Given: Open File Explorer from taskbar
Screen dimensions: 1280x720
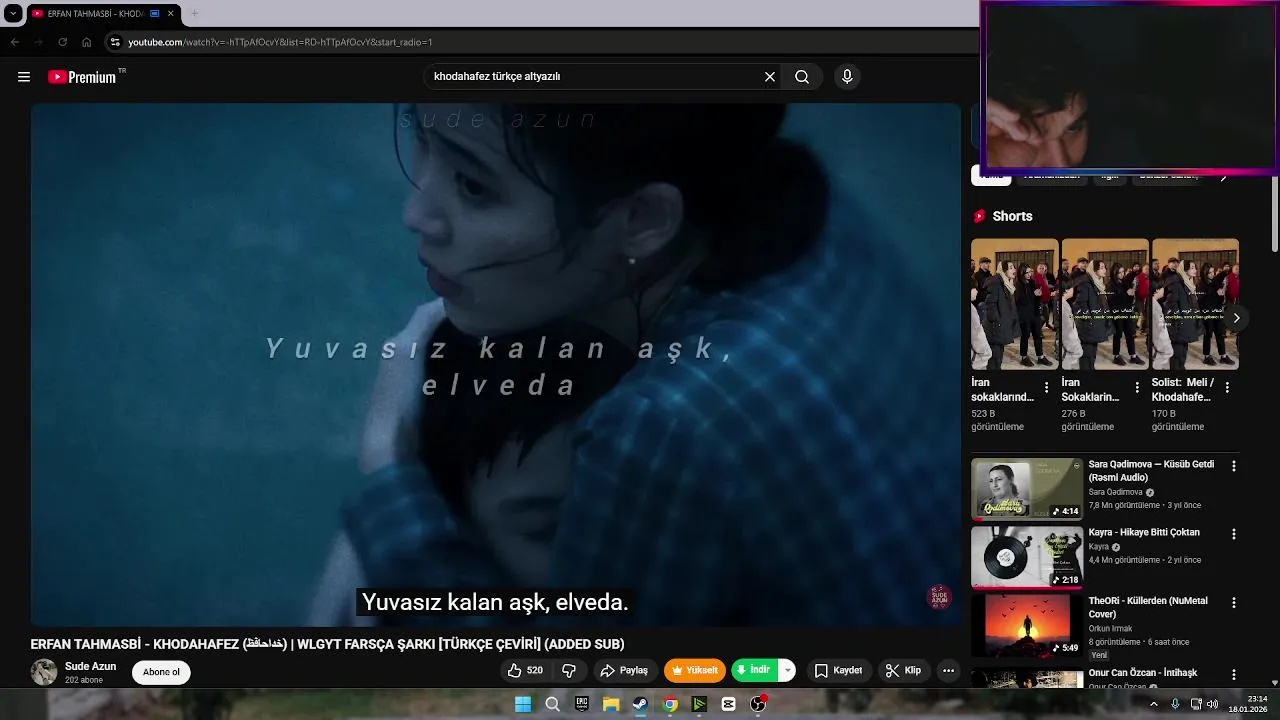Looking at the screenshot, I should (x=611, y=704).
